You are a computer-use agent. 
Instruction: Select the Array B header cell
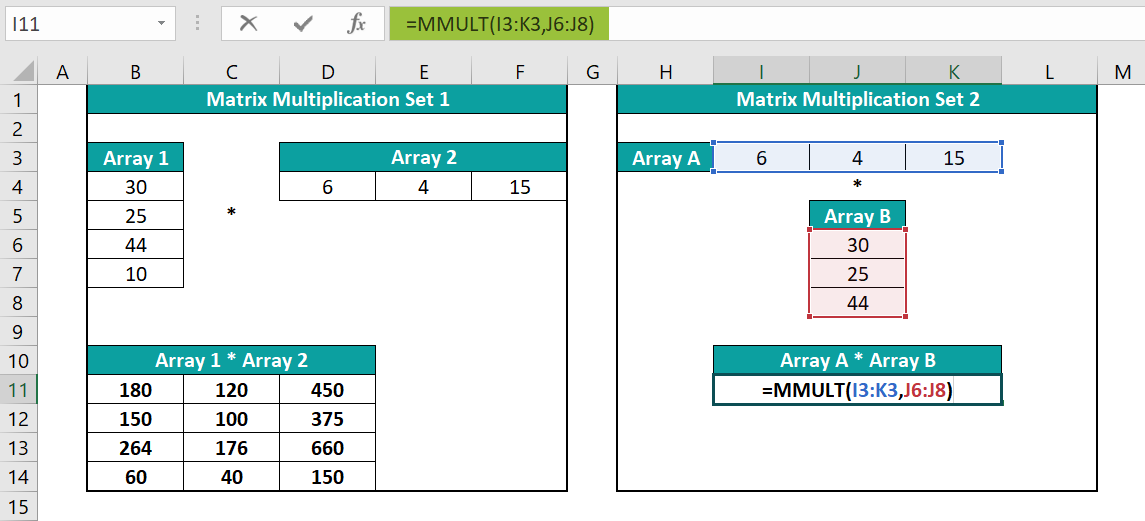pos(857,216)
